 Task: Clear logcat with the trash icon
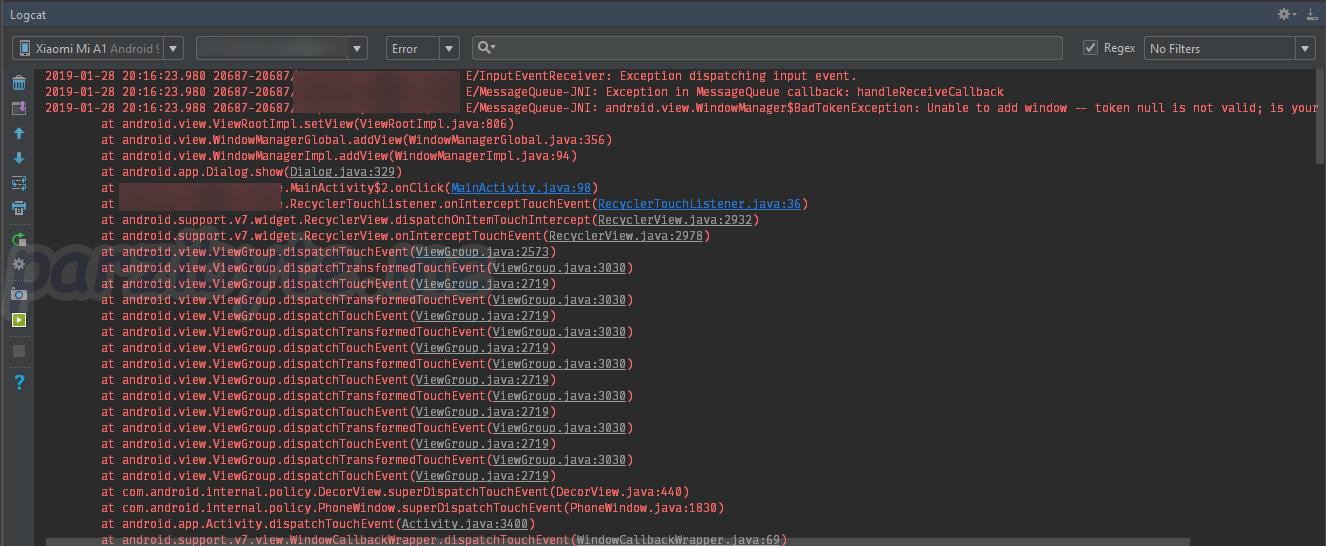pos(18,83)
